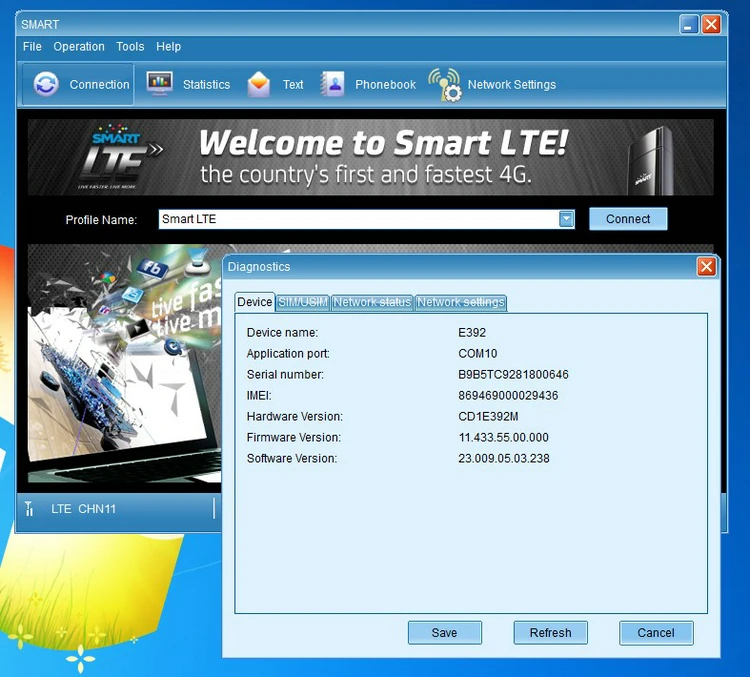Save the diagnostics information
750x677 pixels.
tap(444, 633)
